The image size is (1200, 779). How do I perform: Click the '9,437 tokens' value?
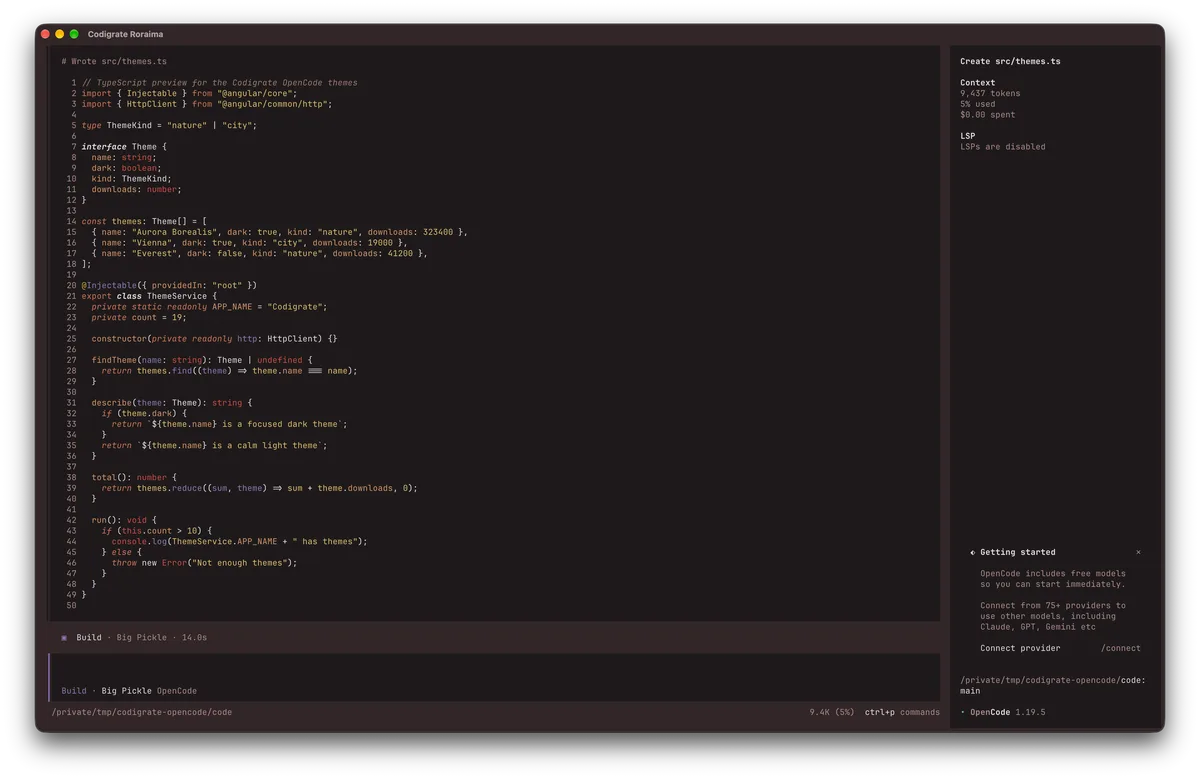990,93
